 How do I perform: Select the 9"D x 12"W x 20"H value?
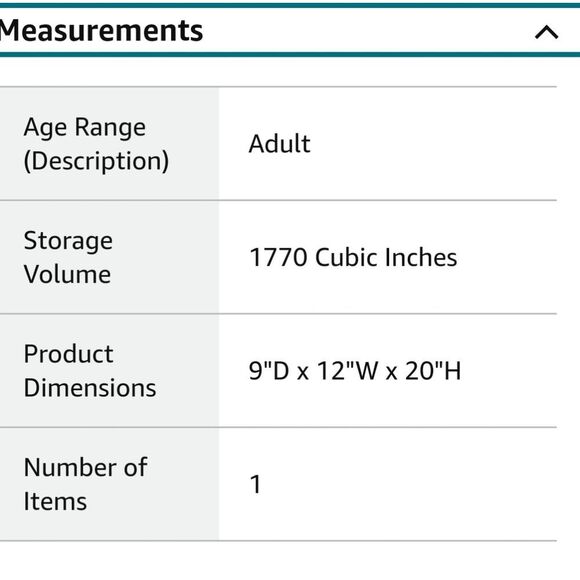[355, 371]
